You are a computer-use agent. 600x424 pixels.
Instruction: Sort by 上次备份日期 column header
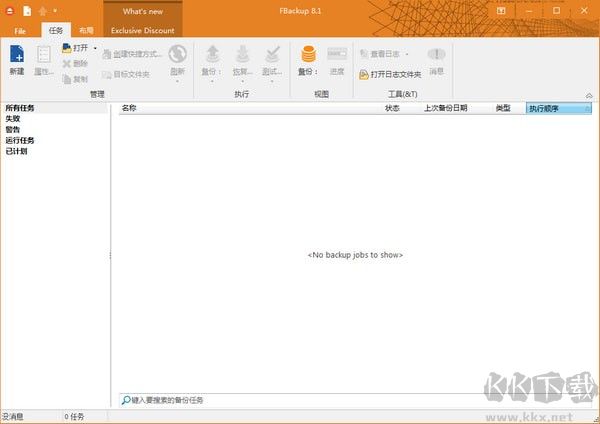(446, 108)
